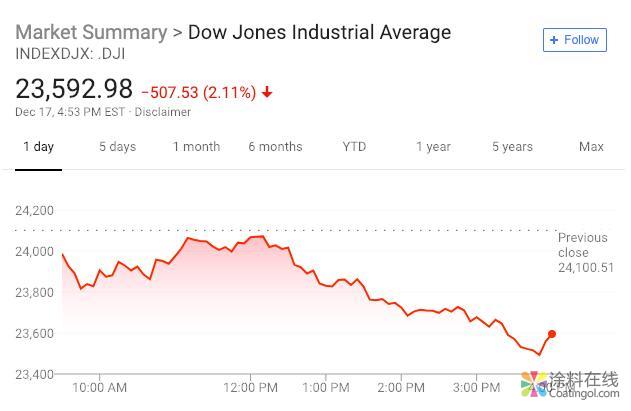The width and height of the screenshot is (631, 411).
Task: Click the −507.53 (2.11%) change text
Action: click(x=198, y=92)
